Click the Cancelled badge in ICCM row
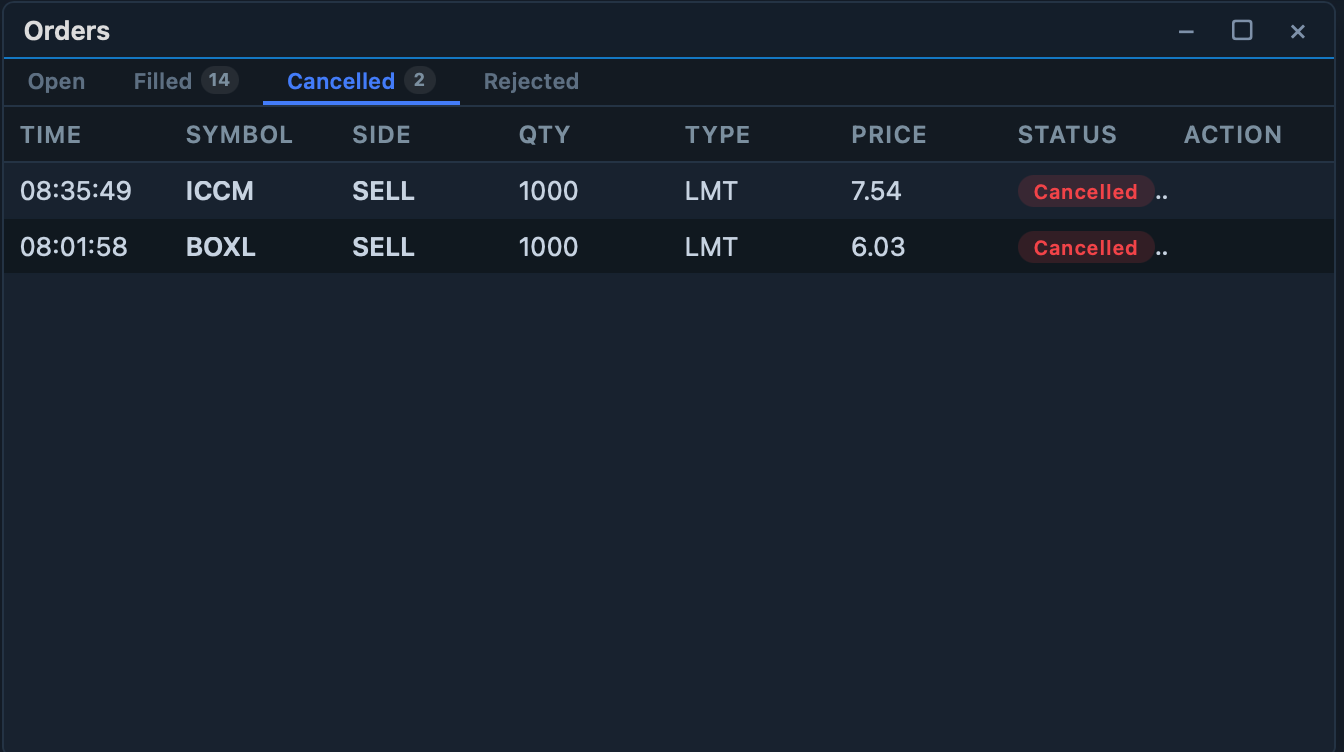The width and height of the screenshot is (1344, 752). click(1086, 191)
